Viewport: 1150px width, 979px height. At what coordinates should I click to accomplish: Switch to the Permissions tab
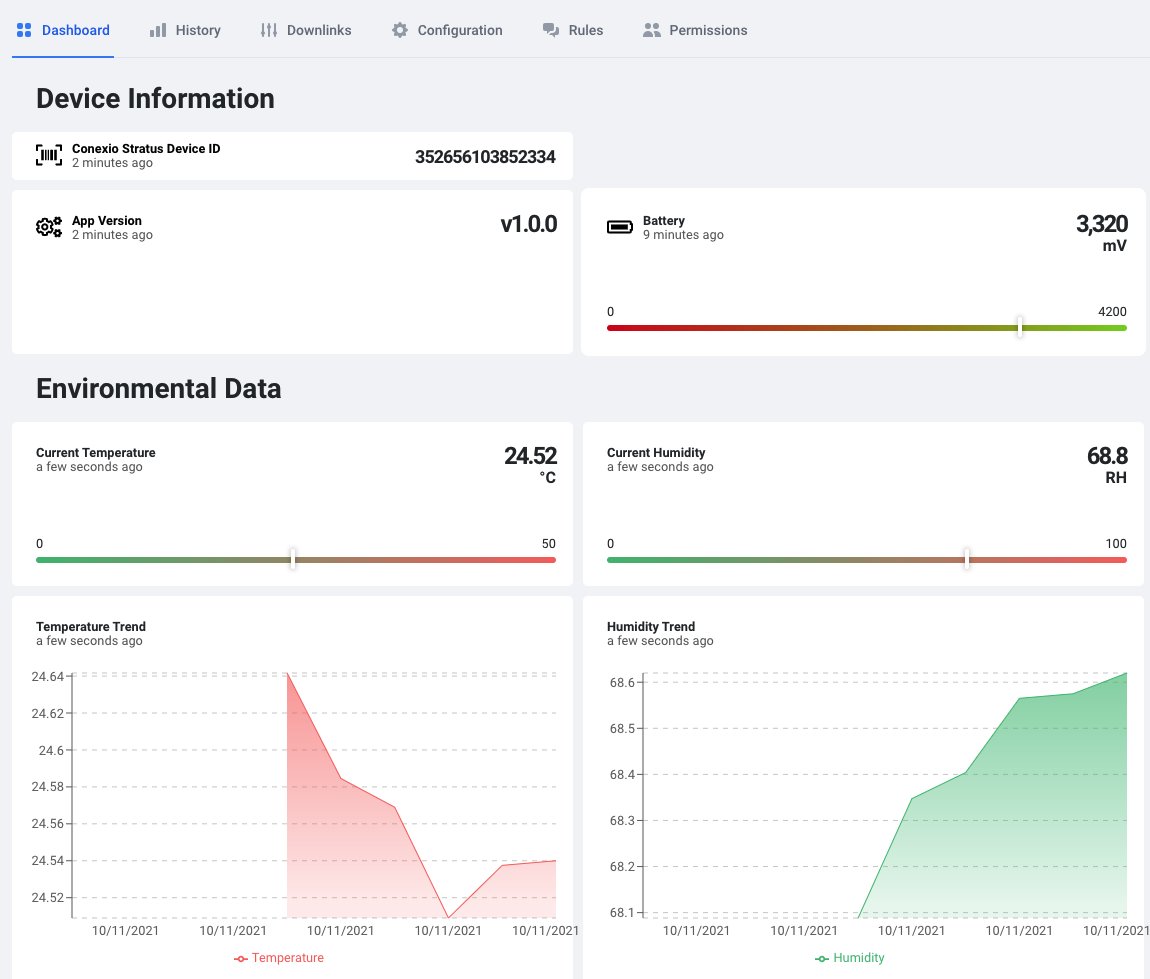695,30
